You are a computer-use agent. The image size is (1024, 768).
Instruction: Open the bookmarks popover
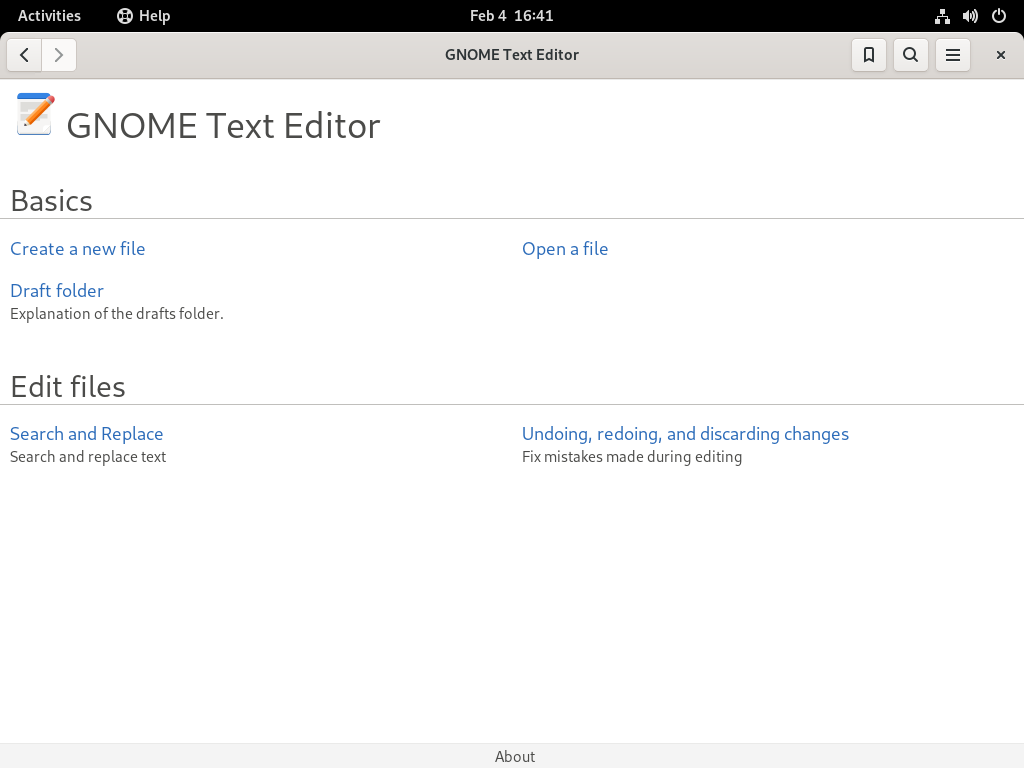pyautogui.click(x=869, y=55)
